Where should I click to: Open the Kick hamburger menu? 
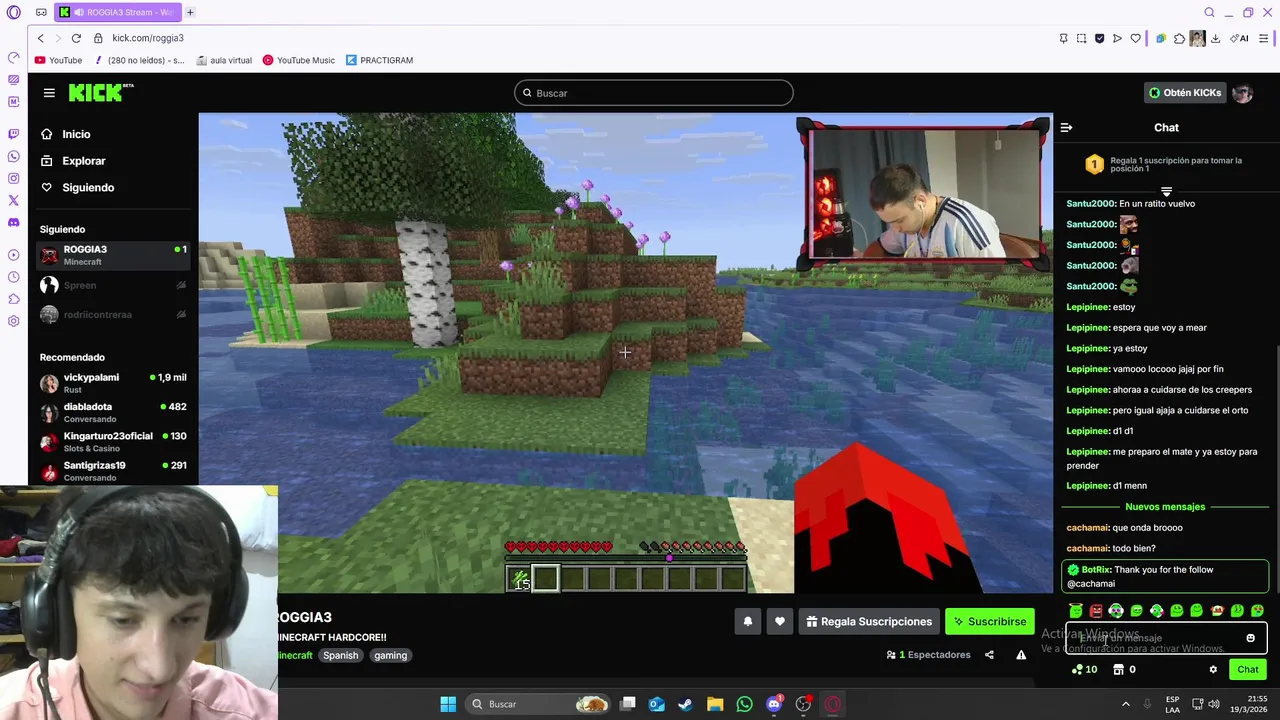[x=49, y=93]
